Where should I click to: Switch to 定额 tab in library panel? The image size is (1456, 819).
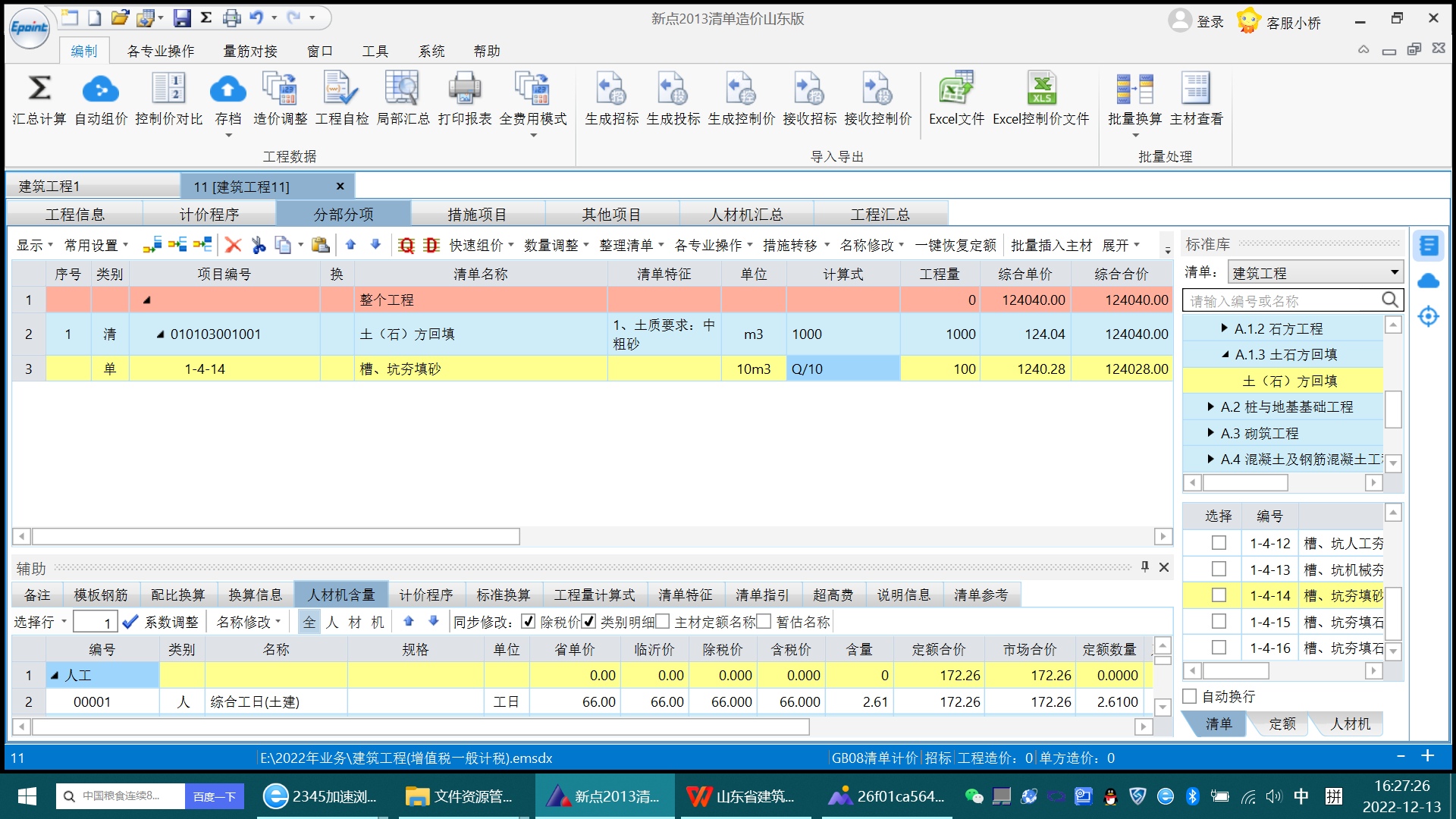[1282, 723]
